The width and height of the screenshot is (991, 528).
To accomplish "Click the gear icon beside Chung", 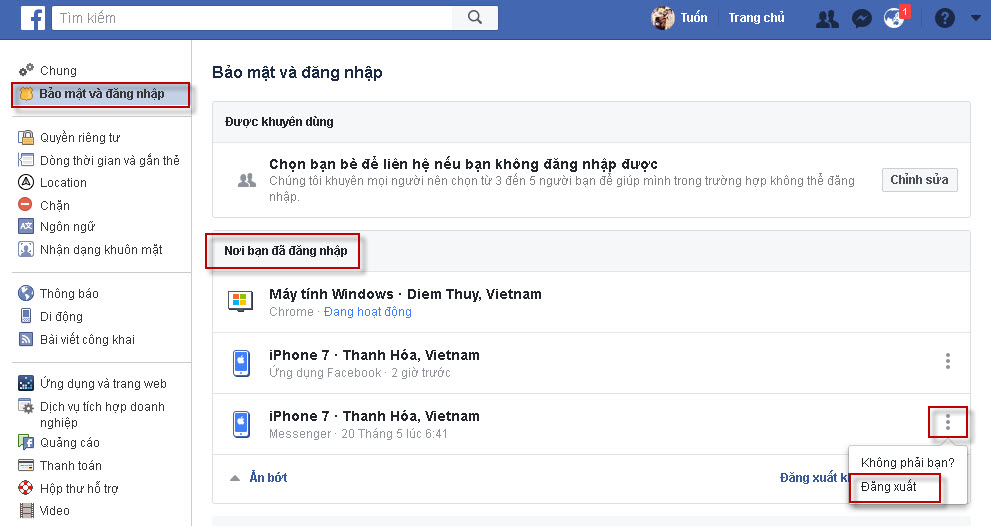I will (26, 70).
